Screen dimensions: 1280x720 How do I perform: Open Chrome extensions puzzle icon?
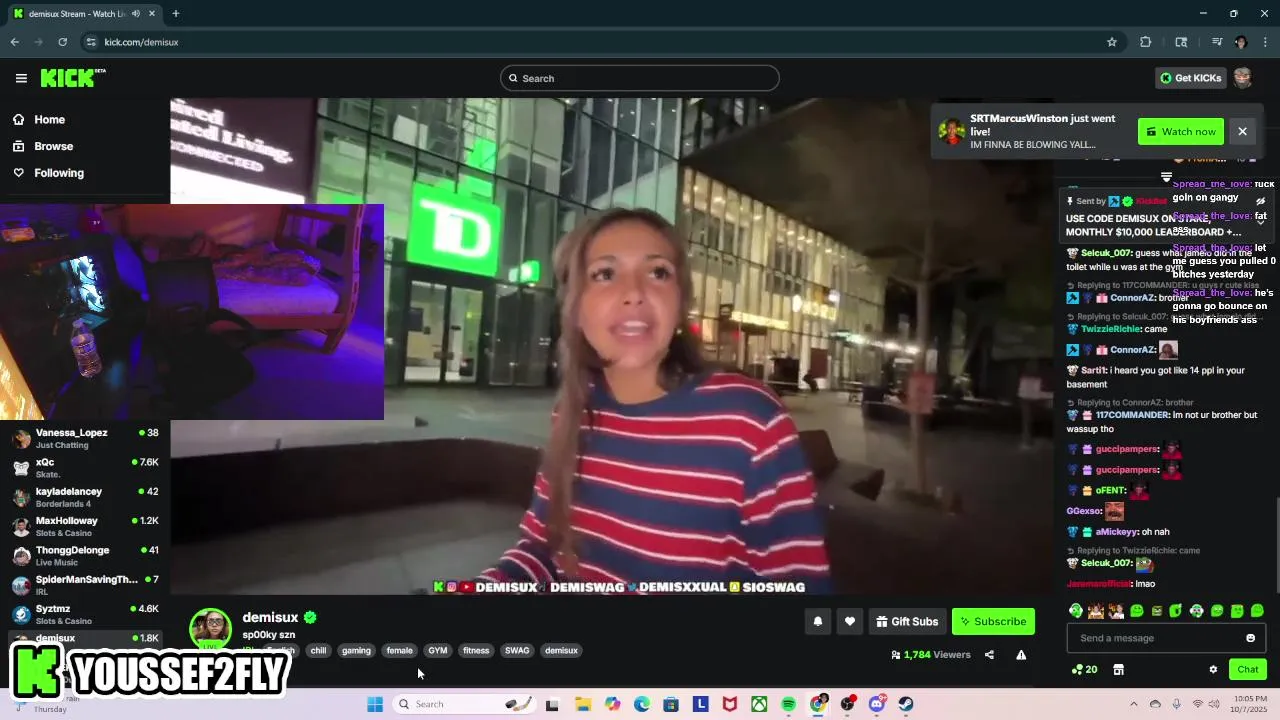(1146, 42)
